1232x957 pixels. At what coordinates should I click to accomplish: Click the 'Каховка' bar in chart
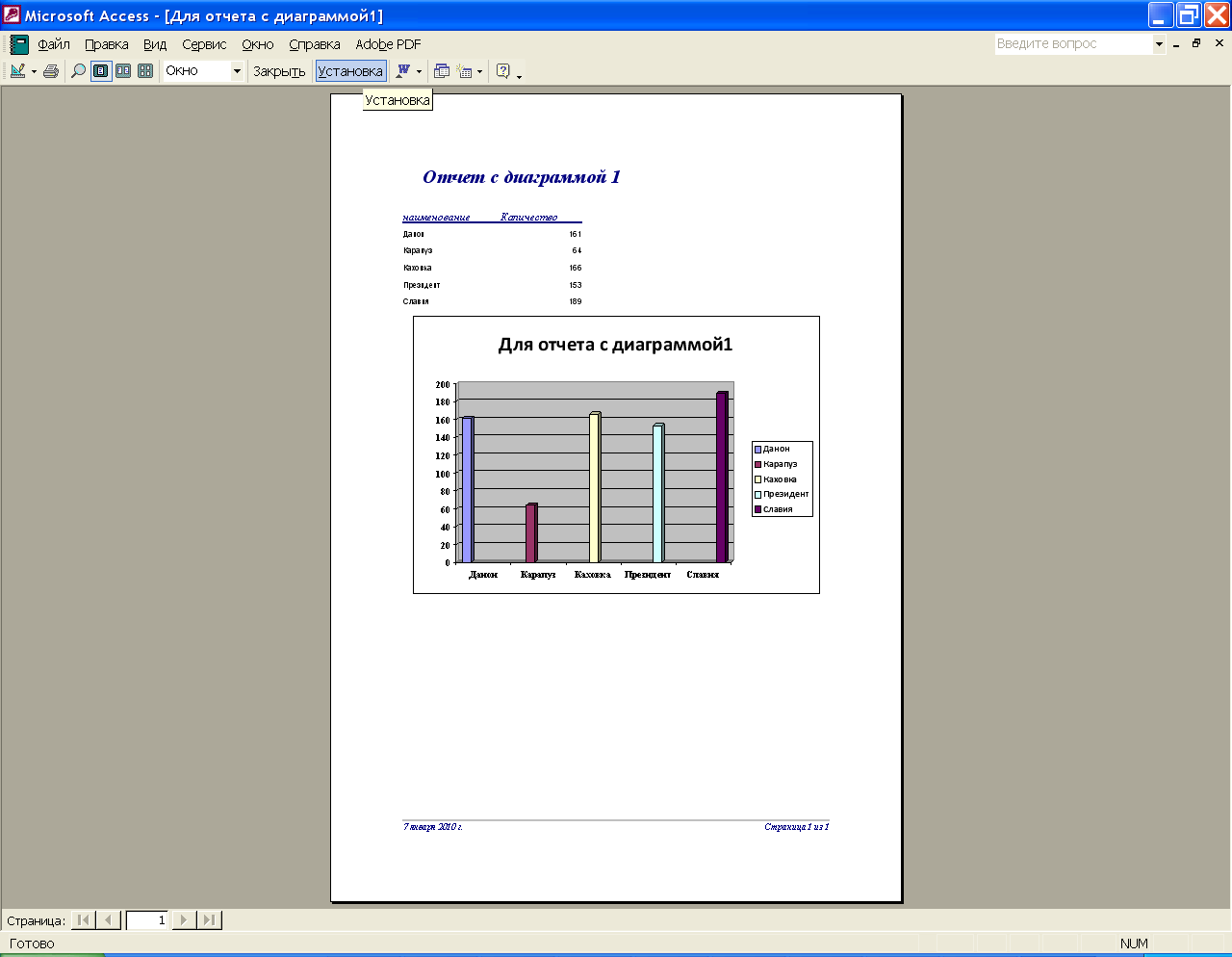point(595,487)
